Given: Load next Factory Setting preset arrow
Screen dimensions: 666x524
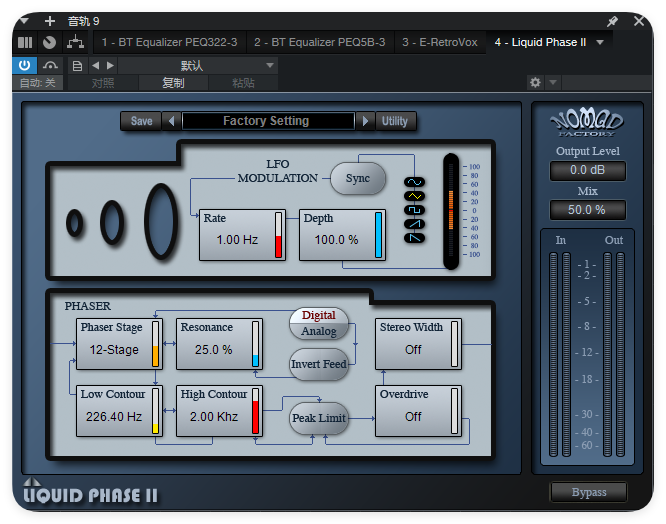Looking at the screenshot, I should tap(365, 121).
